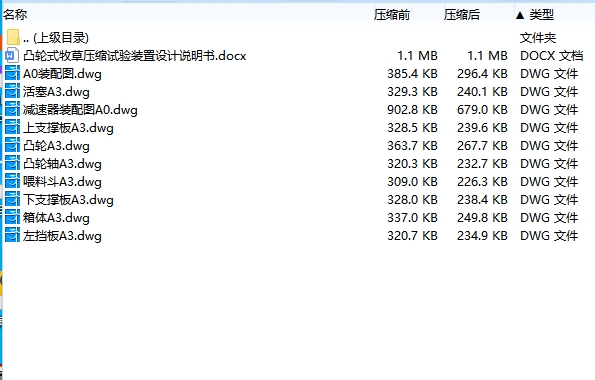
Task: Click the Word icon of the docx file
Action: [x=11, y=55]
